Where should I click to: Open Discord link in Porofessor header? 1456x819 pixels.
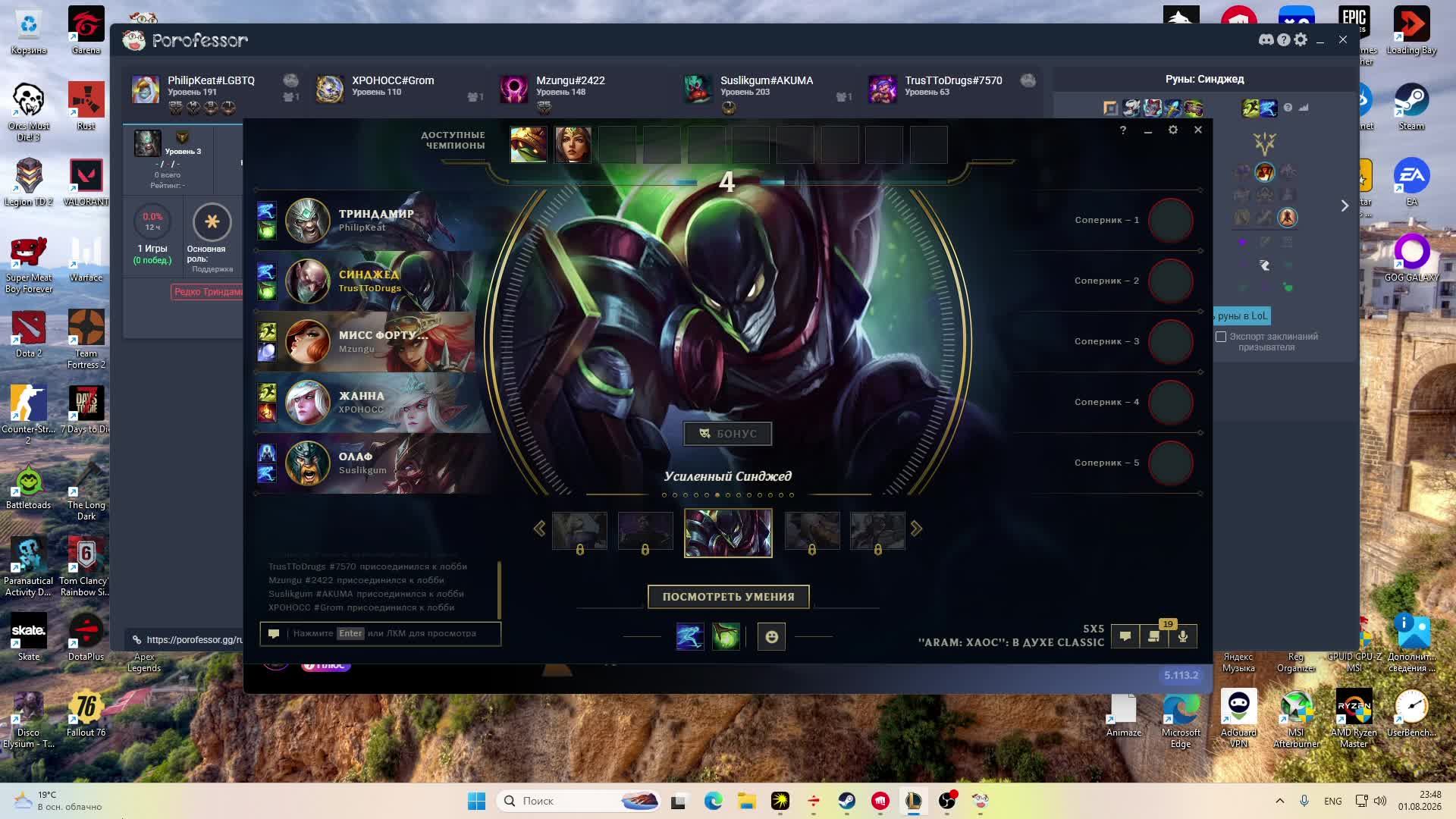(x=1266, y=40)
